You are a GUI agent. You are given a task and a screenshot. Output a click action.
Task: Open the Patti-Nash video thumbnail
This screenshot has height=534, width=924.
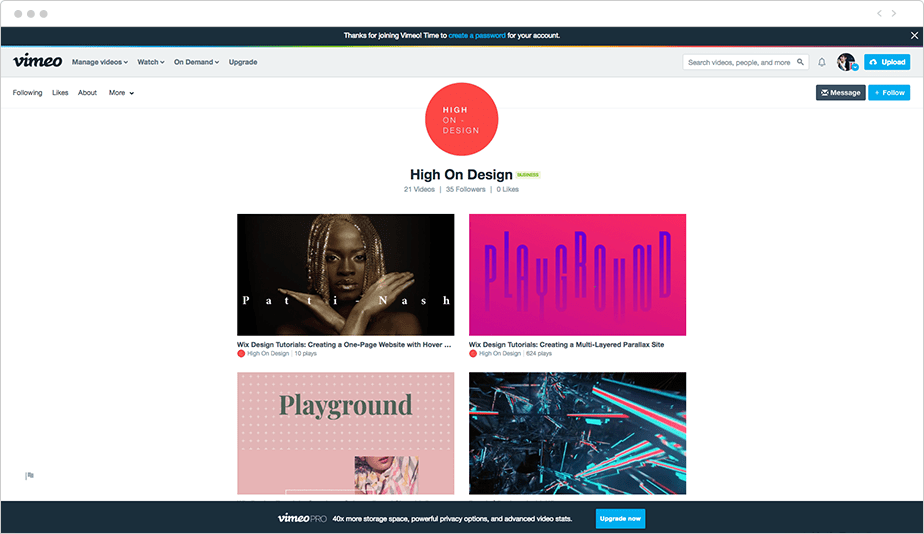point(345,275)
